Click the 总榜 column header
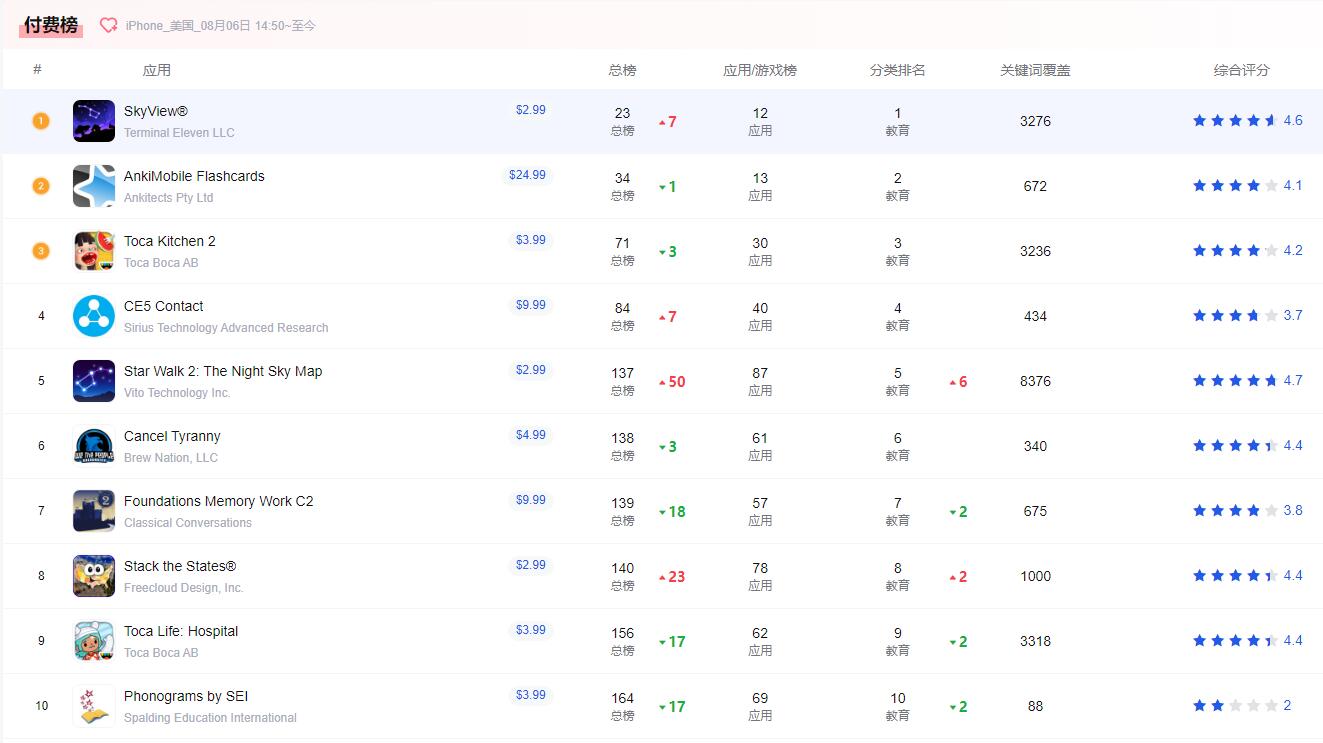Screen dimensions: 1323x743 [x=622, y=70]
